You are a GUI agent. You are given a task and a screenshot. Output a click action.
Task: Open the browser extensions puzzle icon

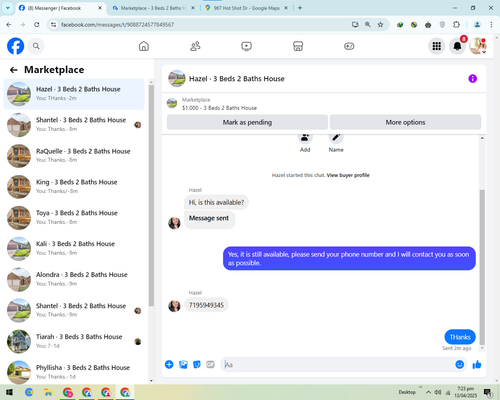tap(456, 24)
